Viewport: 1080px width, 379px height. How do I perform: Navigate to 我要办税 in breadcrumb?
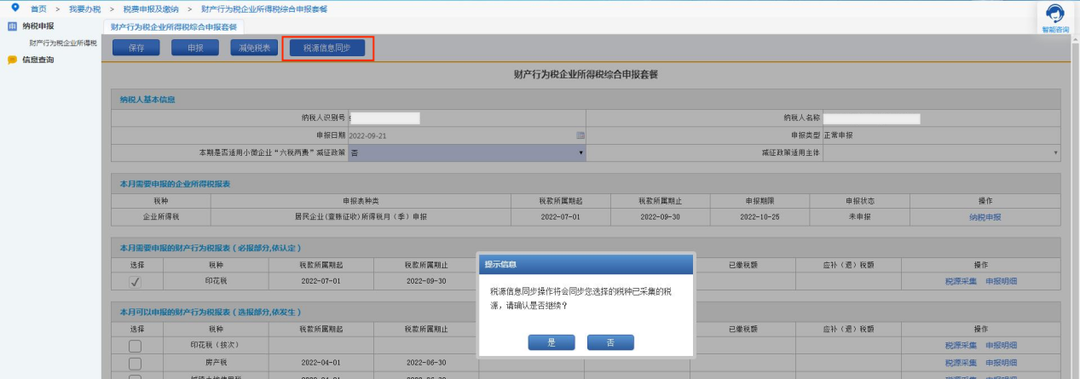tap(85, 9)
